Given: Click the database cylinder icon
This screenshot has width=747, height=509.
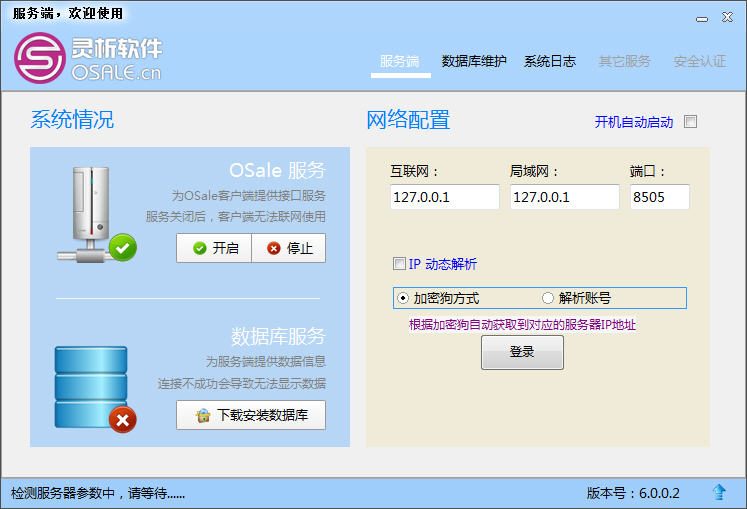Looking at the screenshot, I should [91, 387].
